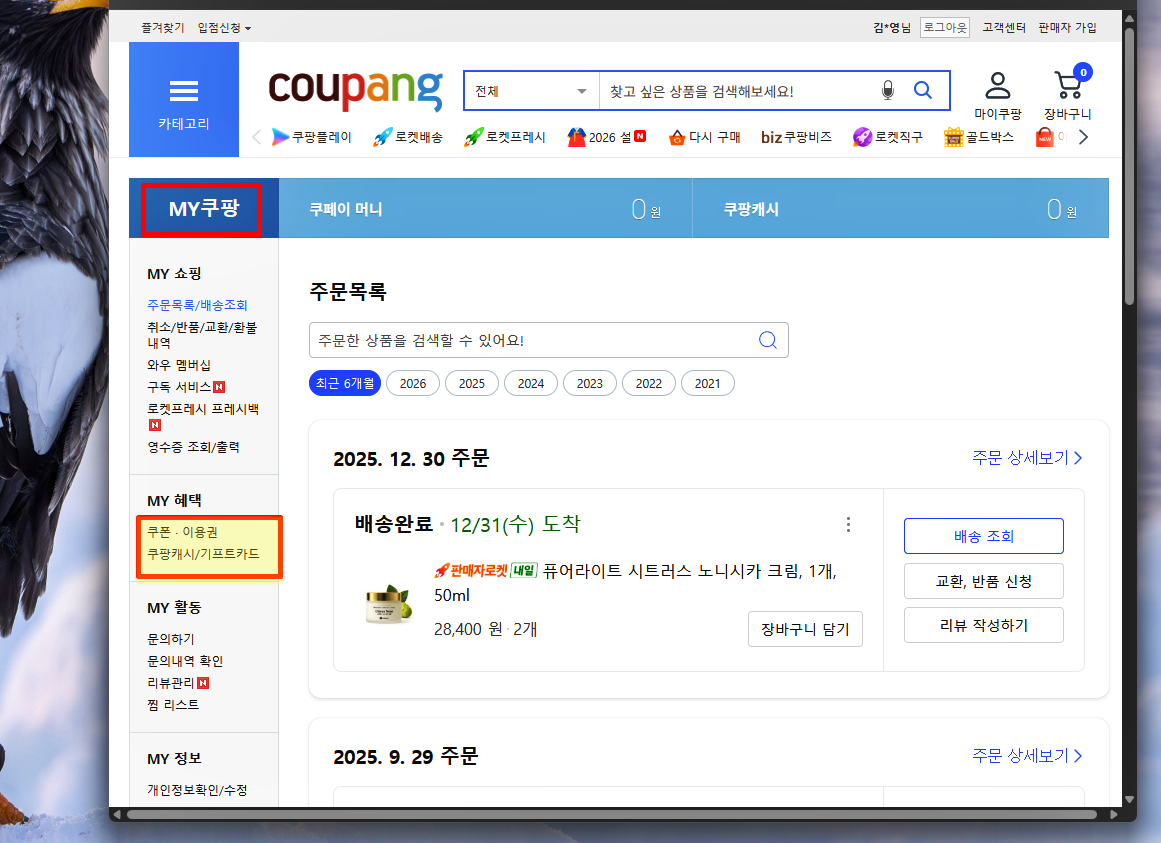The height and width of the screenshot is (843, 1161).
Task: Open 영수증 조회/출력 sidebar link
Action: [193, 447]
